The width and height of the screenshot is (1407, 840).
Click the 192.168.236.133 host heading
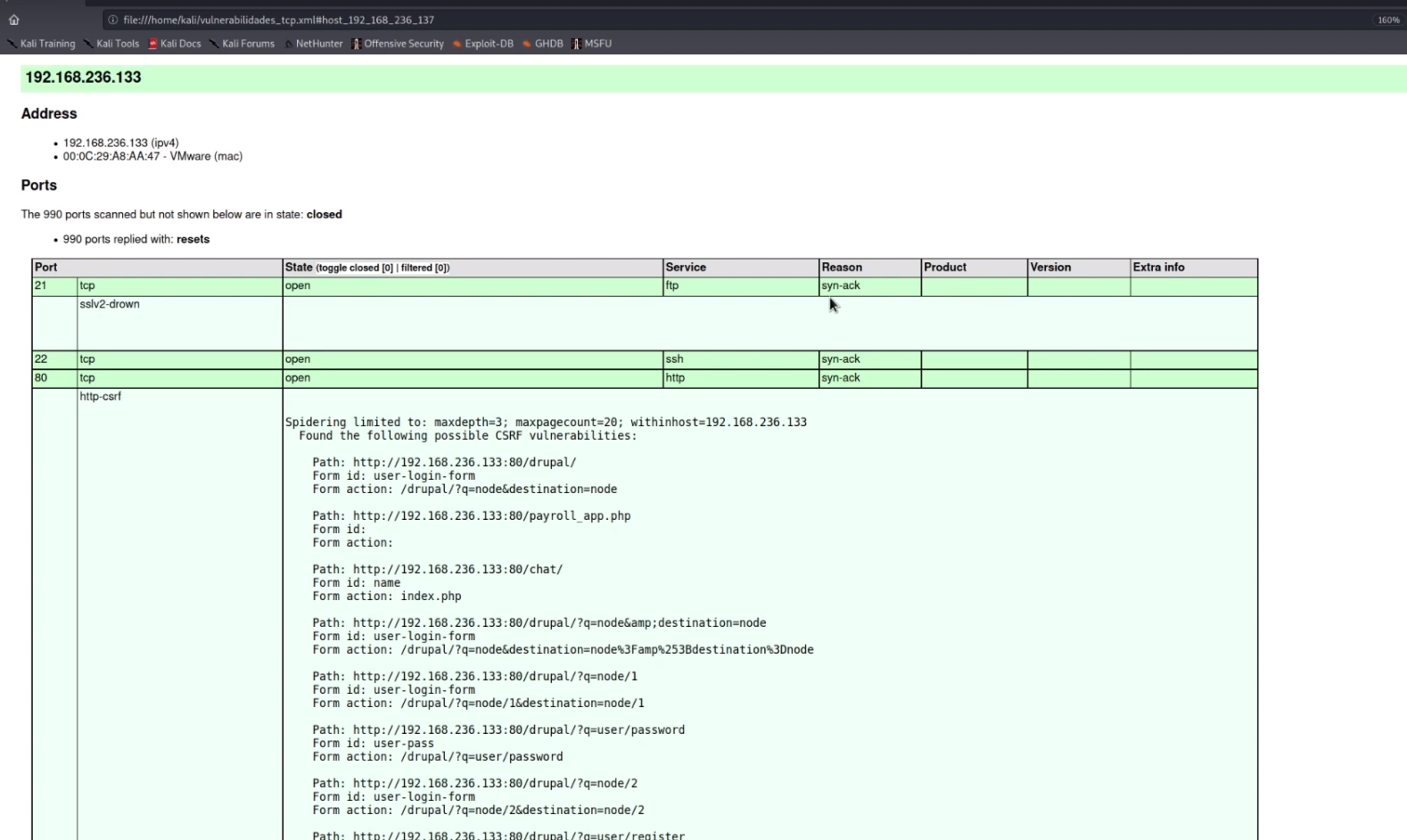point(83,78)
